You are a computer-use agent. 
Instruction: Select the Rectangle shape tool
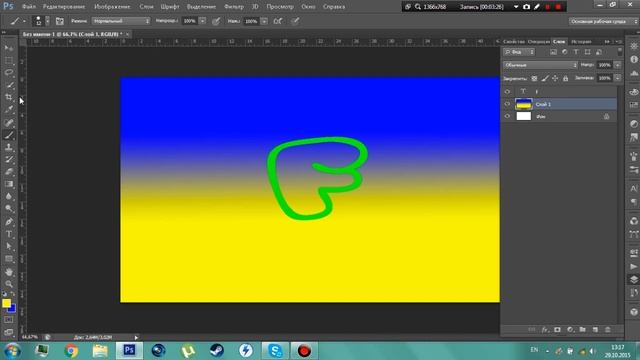(x=9, y=259)
